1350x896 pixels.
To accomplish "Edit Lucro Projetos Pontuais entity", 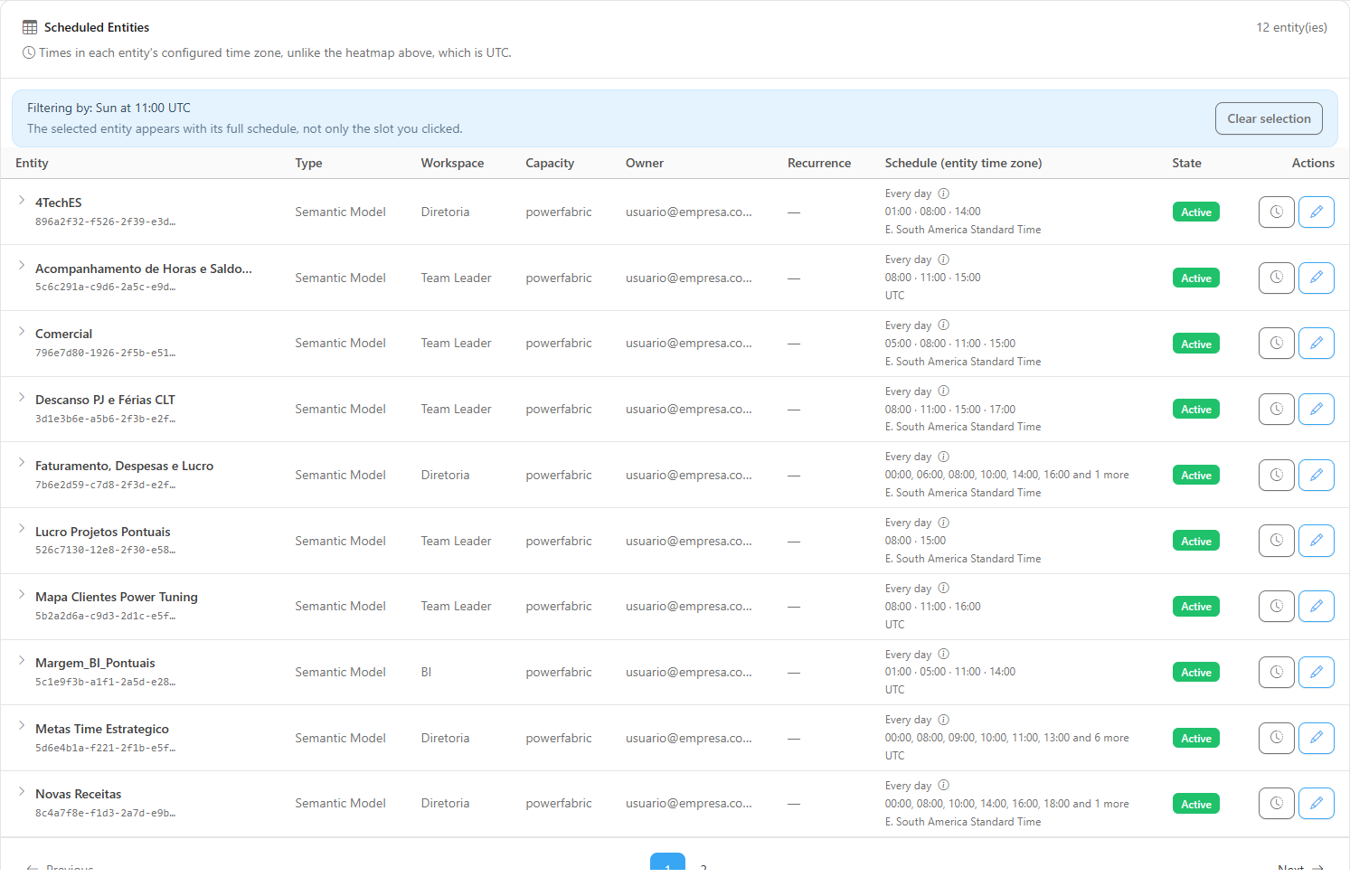I will (1316, 541).
